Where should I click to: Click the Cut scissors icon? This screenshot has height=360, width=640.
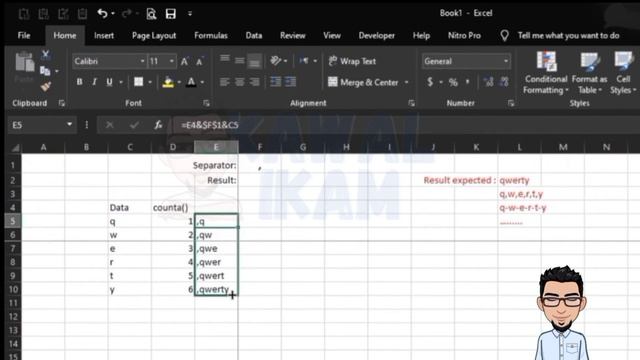pos(45,55)
